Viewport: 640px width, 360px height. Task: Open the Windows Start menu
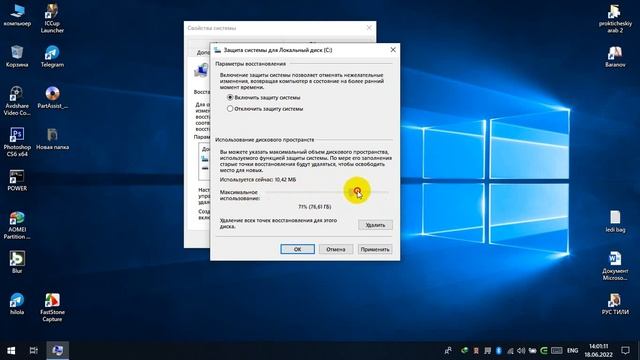[x=11, y=350]
